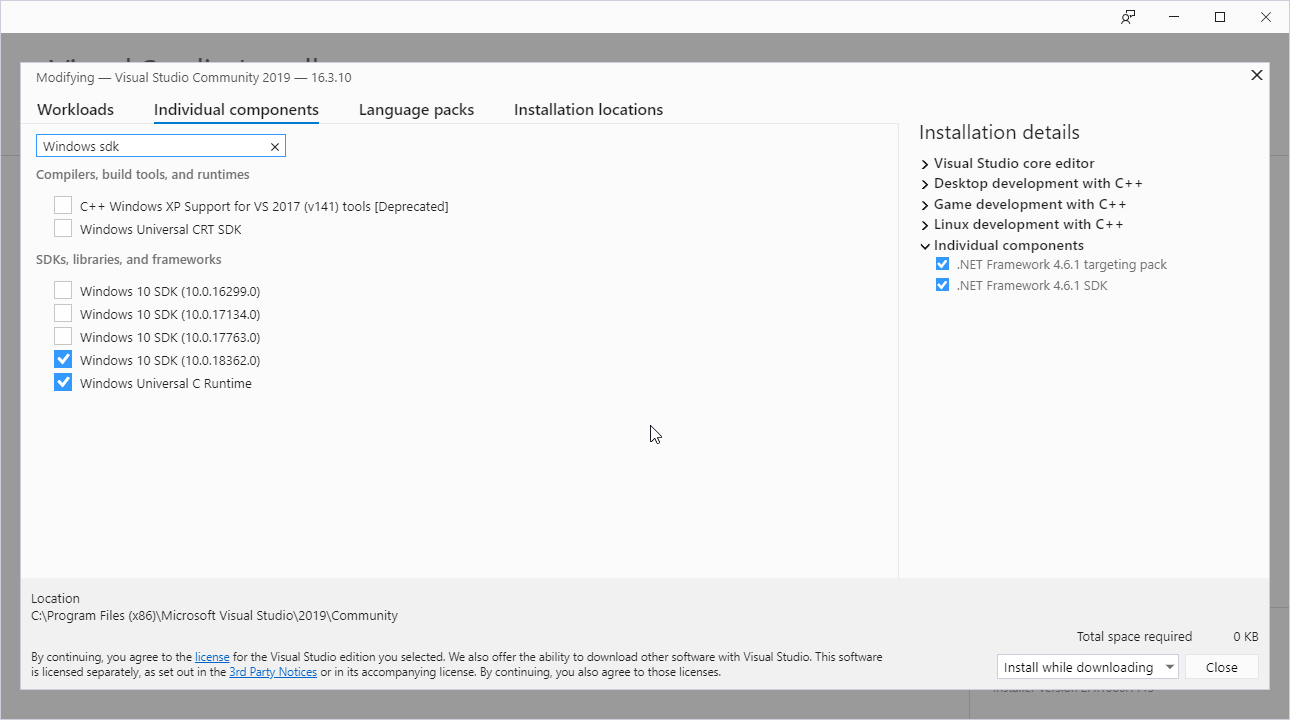The width and height of the screenshot is (1290, 720).
Task: Click the checked box next to .NET Framework 4.6.1 SDK
Action: (942, 284)
